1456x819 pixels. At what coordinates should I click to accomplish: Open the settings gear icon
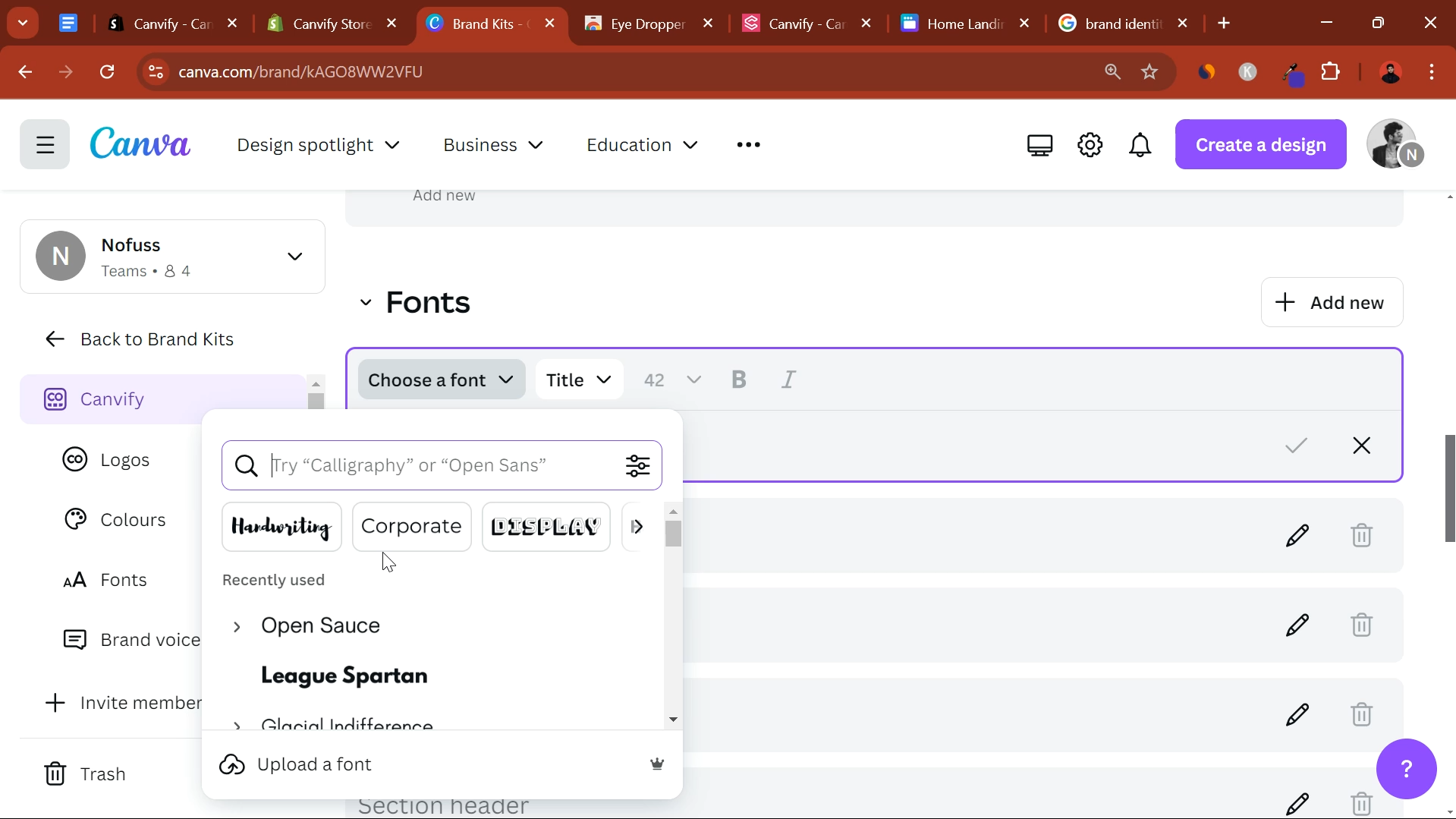click(x=1090, y=145)
